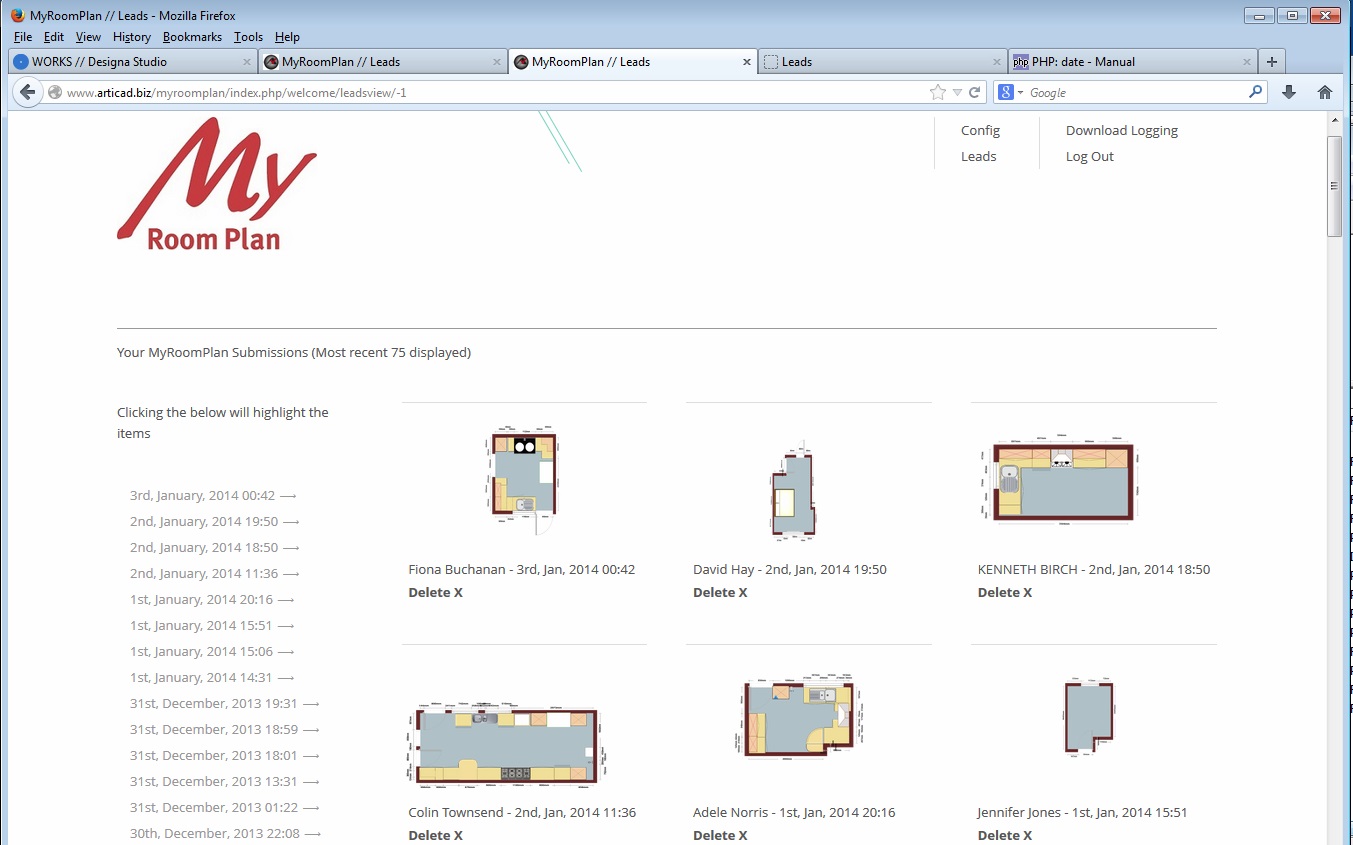1353x845 pixels.
Task: Go to the browser Home icon
Action: (x=1325, y=92)
